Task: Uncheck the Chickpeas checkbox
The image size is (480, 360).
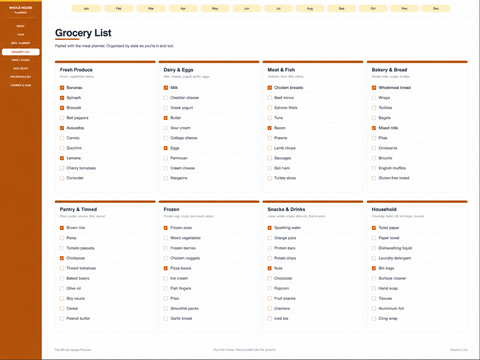Action: point(62,258)
